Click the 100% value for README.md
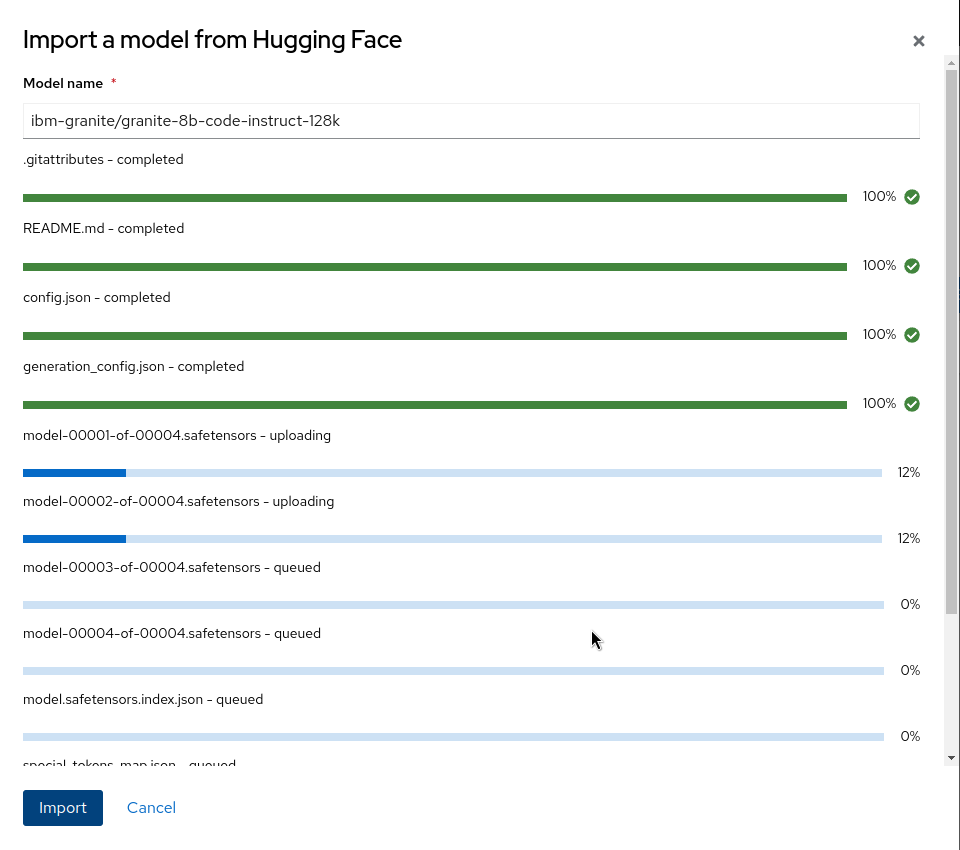This screenshot has height=850, width=960. 879,266
